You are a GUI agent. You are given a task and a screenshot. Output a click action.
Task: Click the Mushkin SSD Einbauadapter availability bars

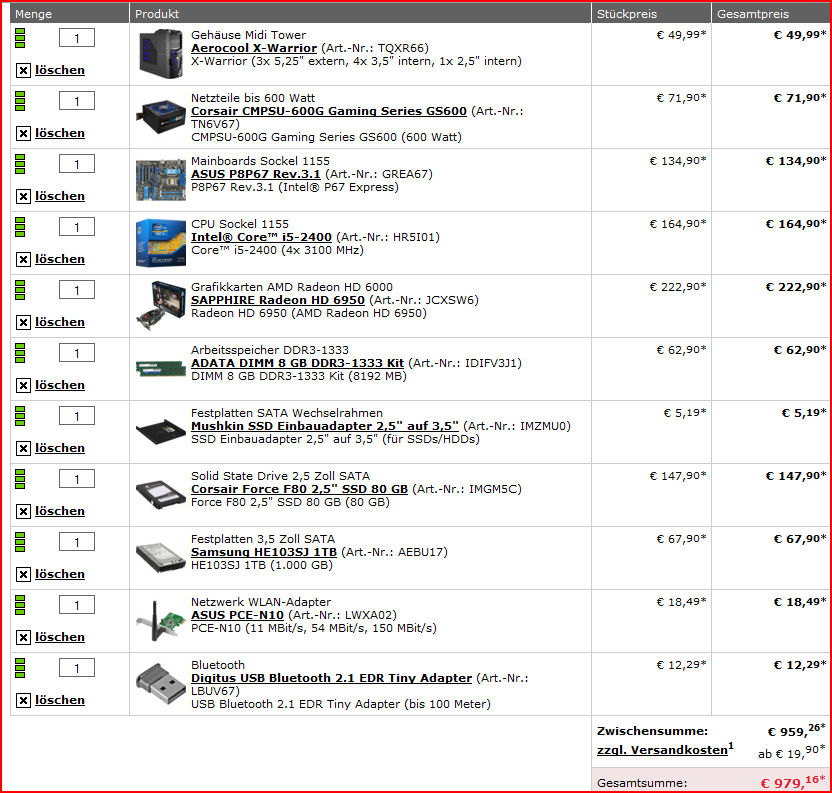click(x=20, y=416)
